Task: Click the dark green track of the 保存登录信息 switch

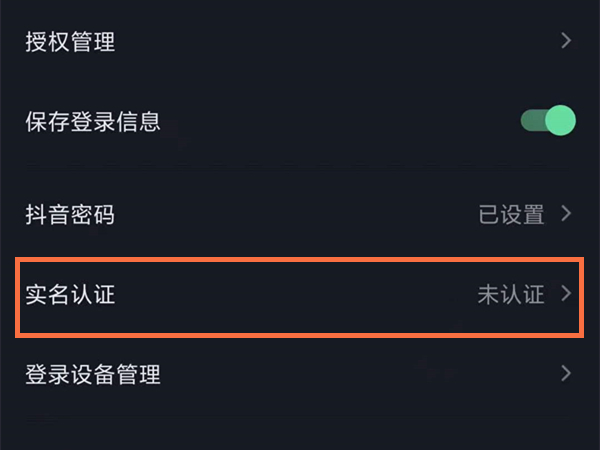Action: coord(531,121)
